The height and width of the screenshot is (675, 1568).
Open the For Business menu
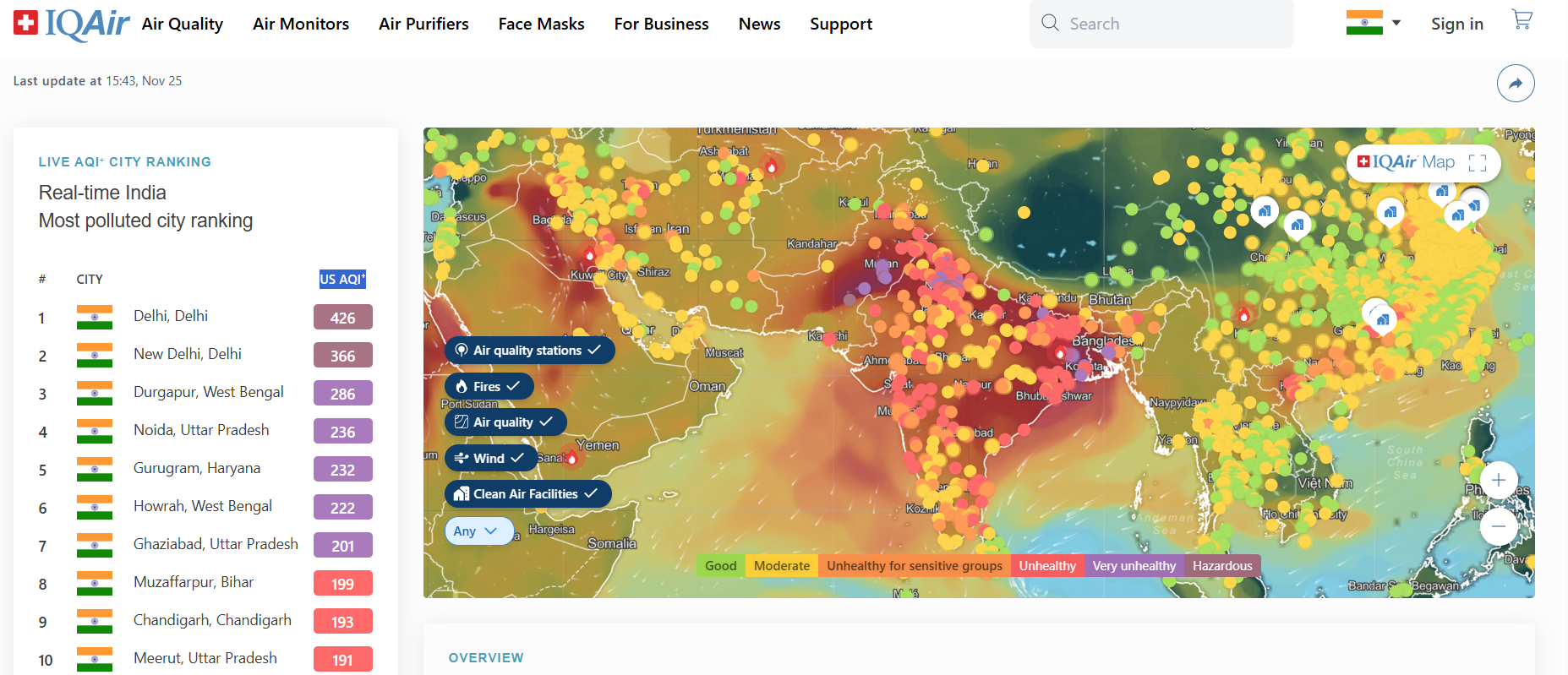[x=661, y=24]
